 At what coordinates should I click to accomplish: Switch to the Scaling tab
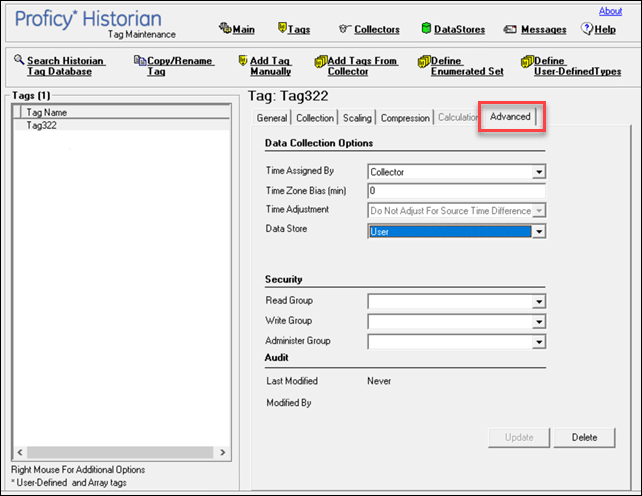point(357,118)
